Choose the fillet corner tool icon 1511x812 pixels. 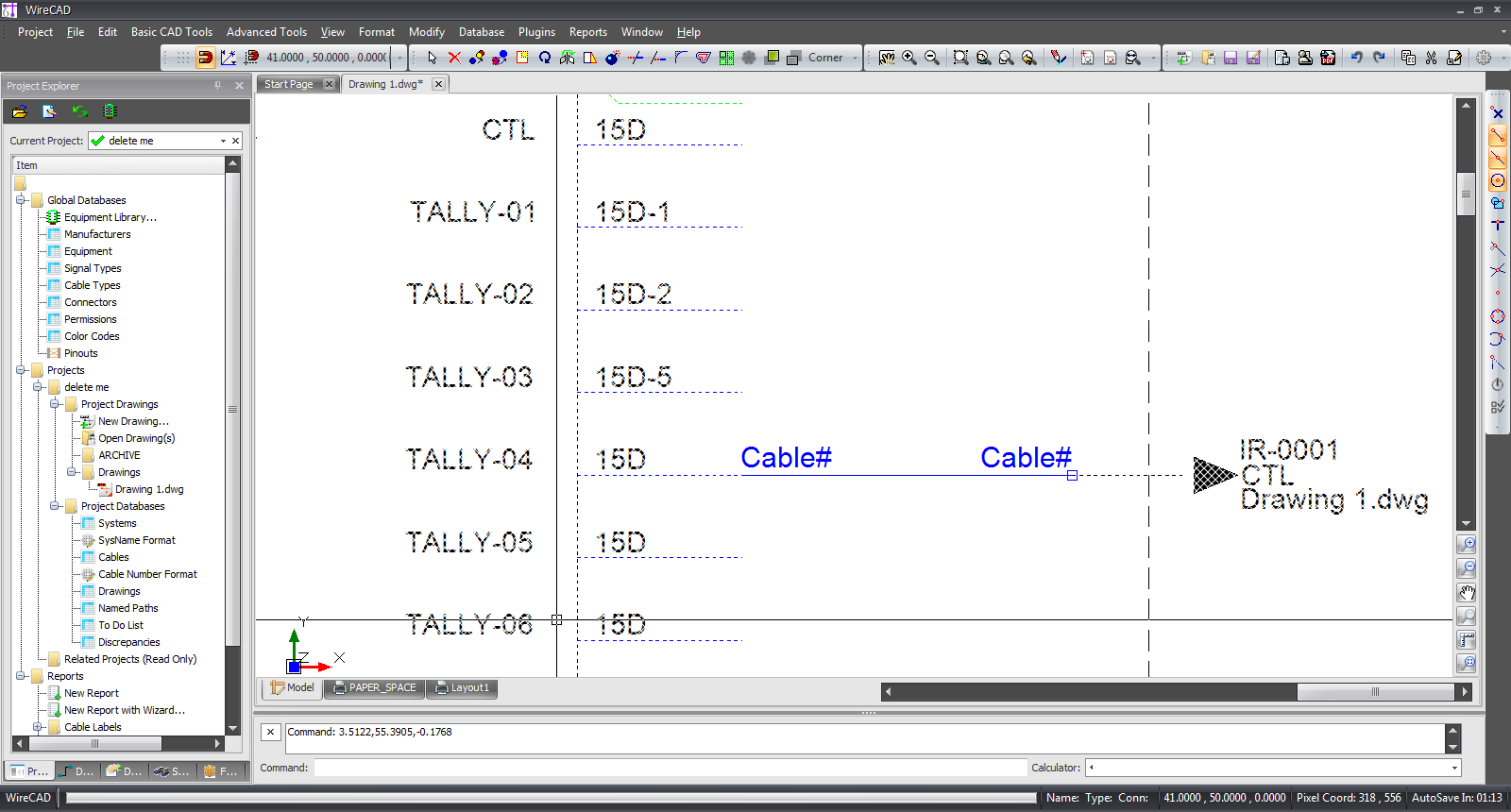coord(681,58)
